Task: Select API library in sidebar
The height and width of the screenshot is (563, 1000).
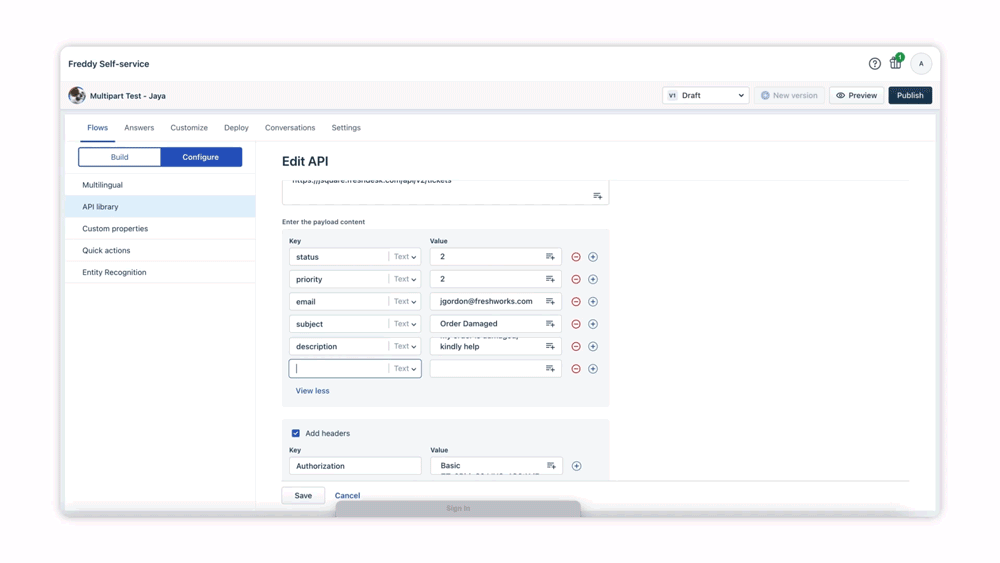Action: point(160,207)
